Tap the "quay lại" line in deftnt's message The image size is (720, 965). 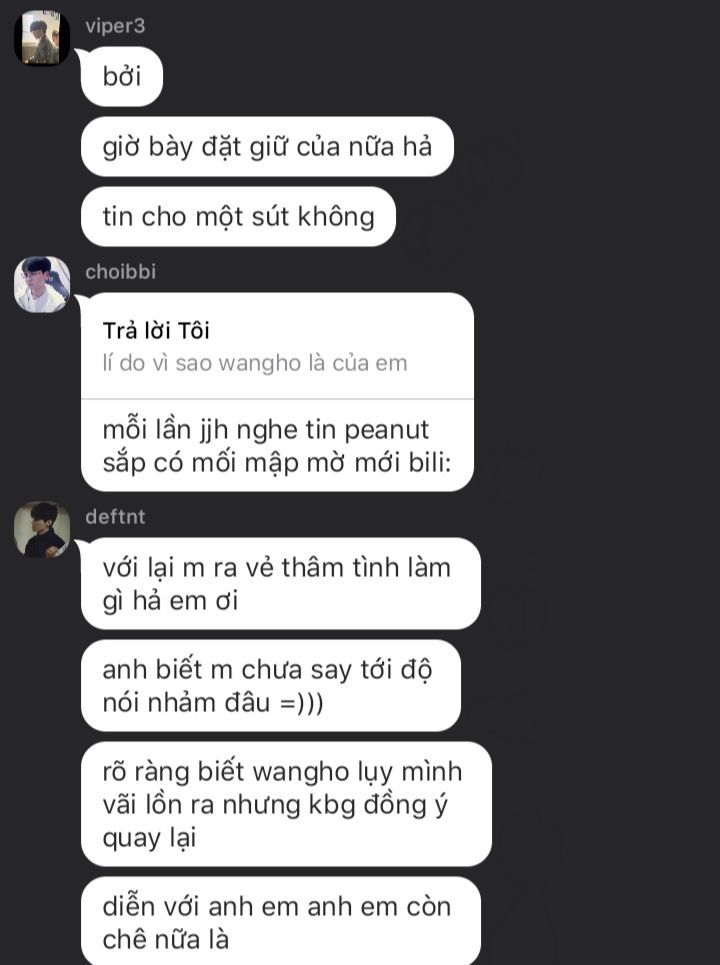point(149,838)
